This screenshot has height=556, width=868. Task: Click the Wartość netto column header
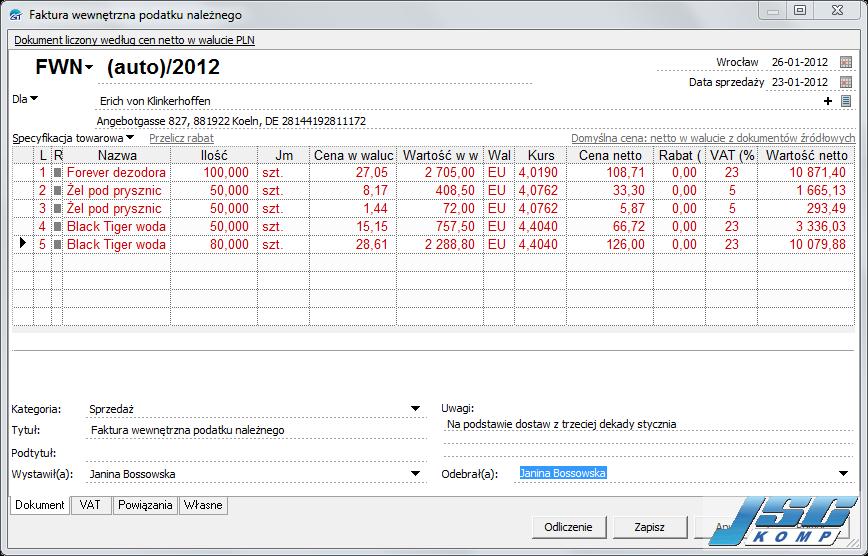pos(807,156)
